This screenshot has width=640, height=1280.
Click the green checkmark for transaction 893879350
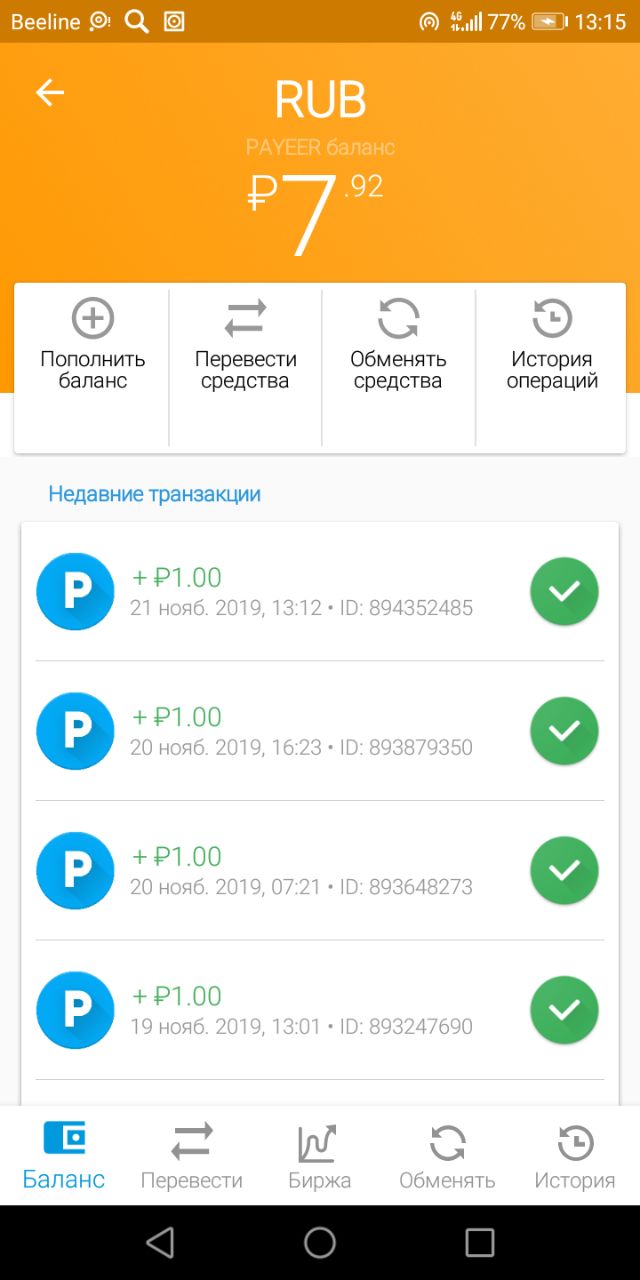coord(564,731)
